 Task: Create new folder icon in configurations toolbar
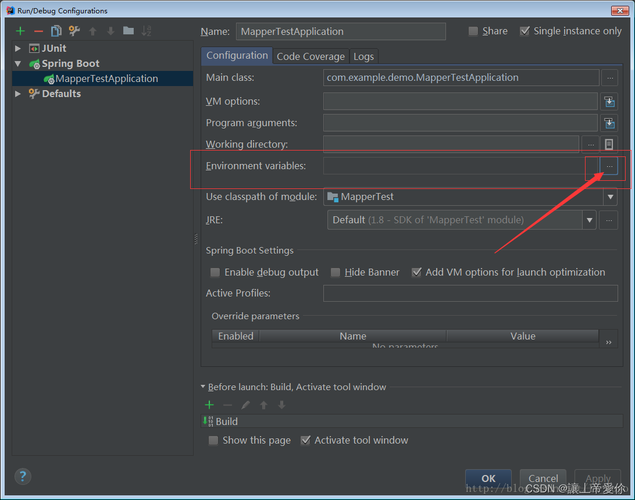tap(128, 31)
